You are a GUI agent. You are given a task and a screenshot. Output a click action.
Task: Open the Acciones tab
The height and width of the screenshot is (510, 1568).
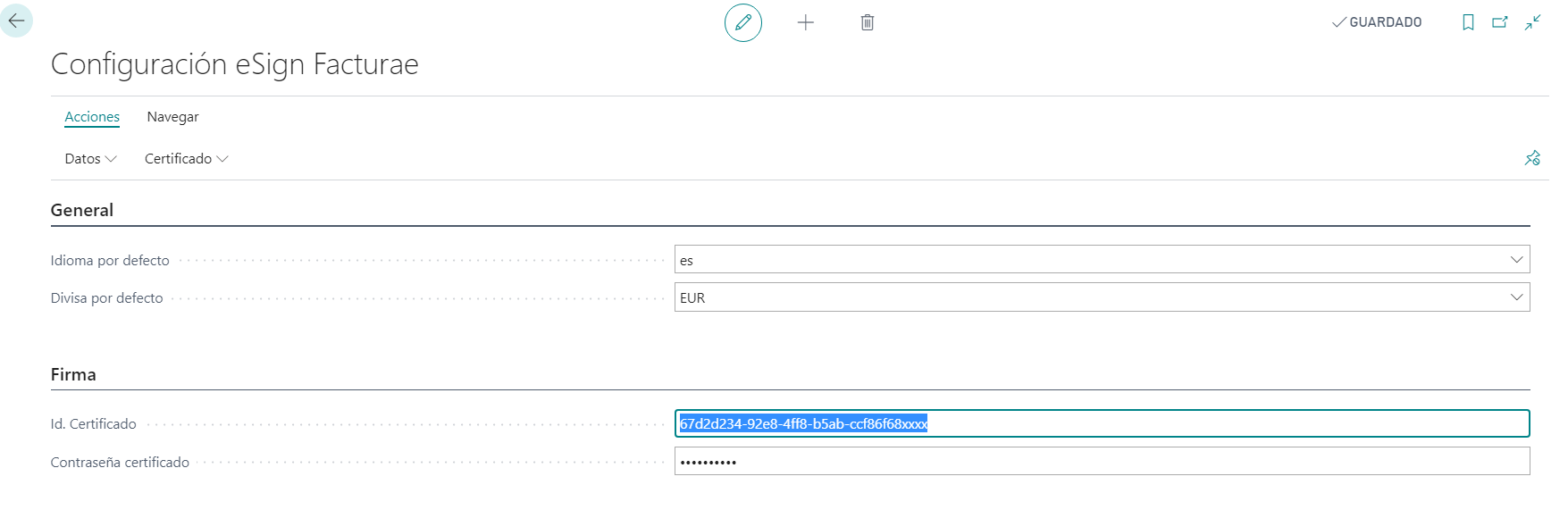tap(92, 117)
